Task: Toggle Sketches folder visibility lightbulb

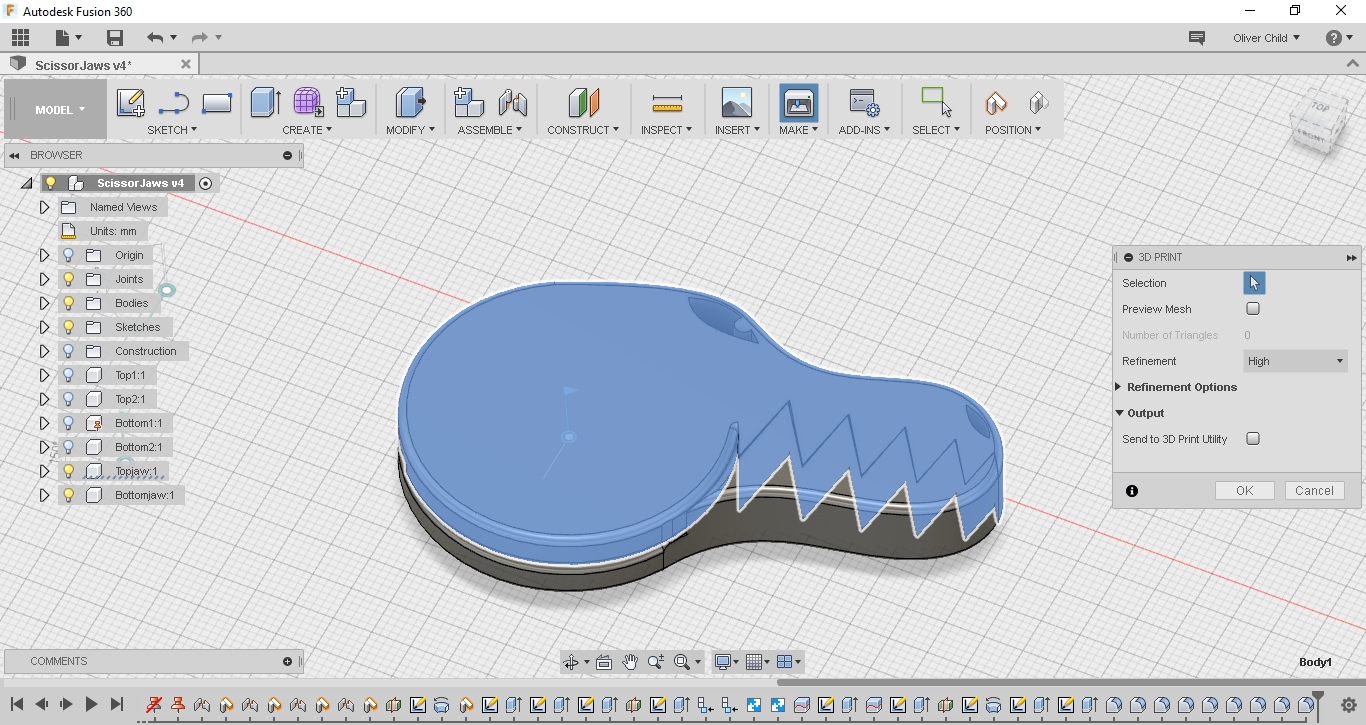Action: point(69,327)
